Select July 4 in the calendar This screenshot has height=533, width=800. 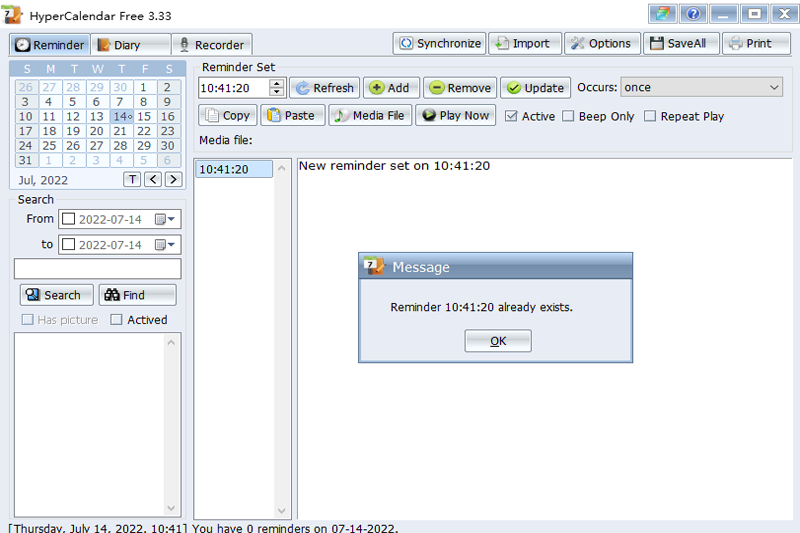pyautogui.click(x=49, y=101)
